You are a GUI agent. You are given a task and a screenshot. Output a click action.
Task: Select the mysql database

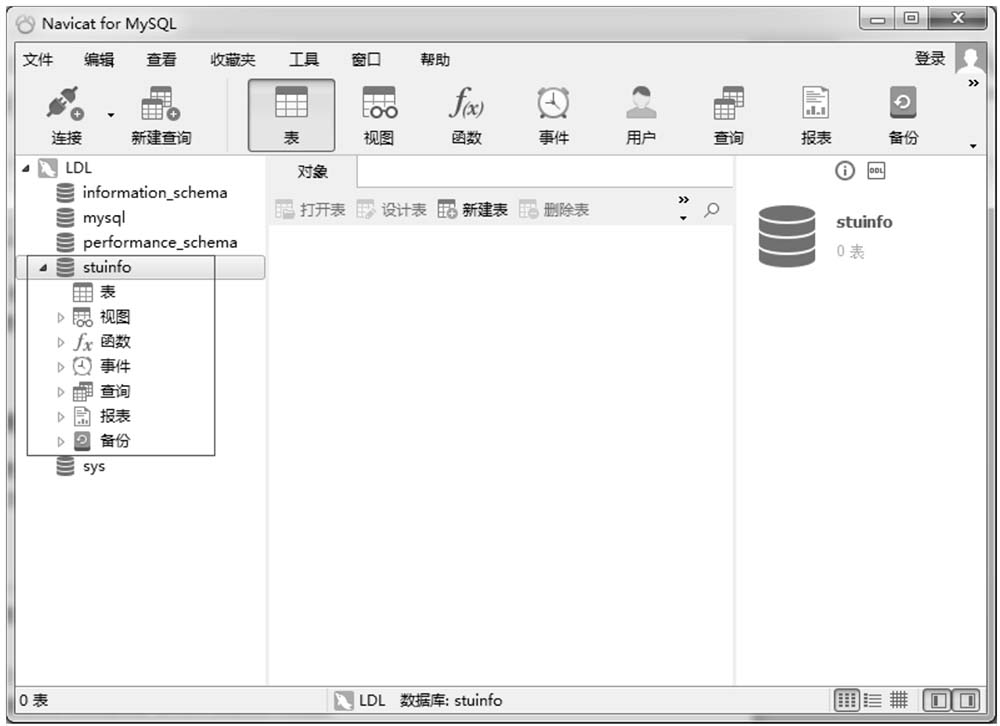(x=104, y=218)
